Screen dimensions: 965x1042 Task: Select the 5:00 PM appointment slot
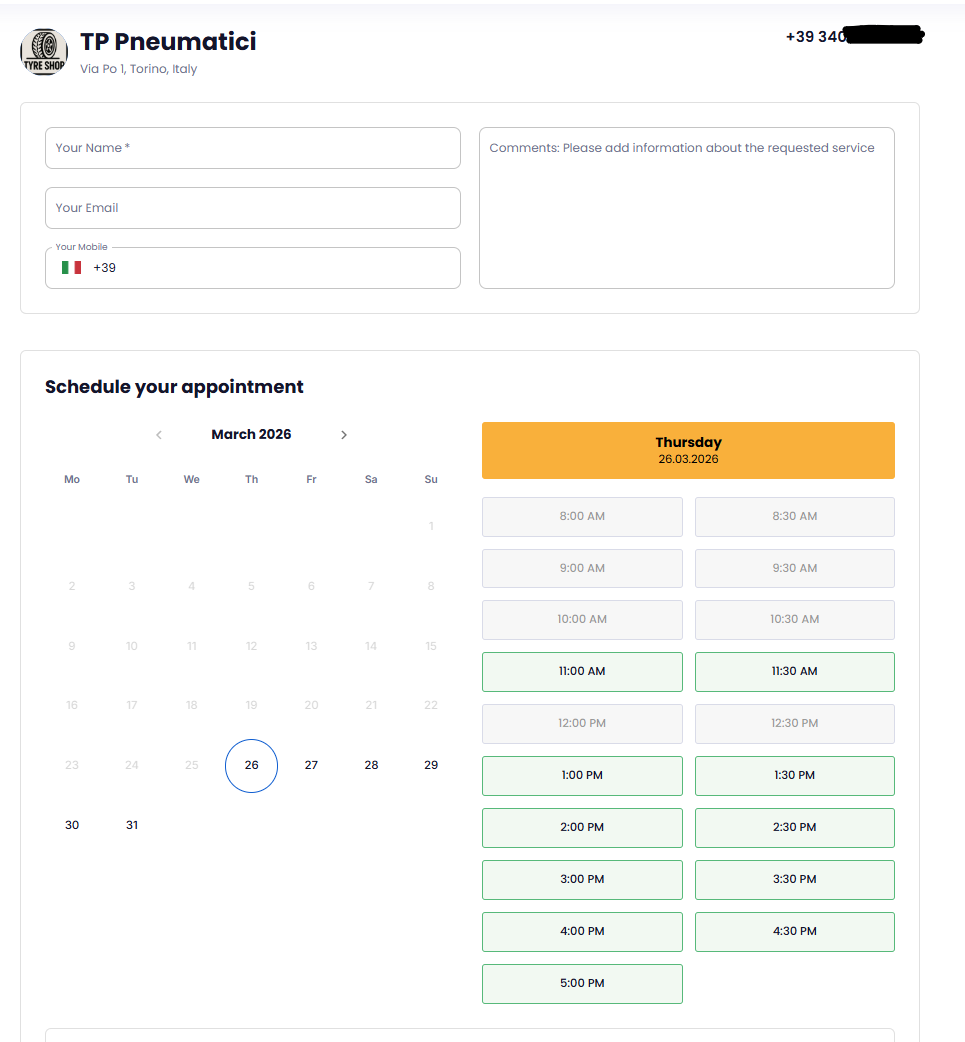pyautogui.click(x=582, y=983)
